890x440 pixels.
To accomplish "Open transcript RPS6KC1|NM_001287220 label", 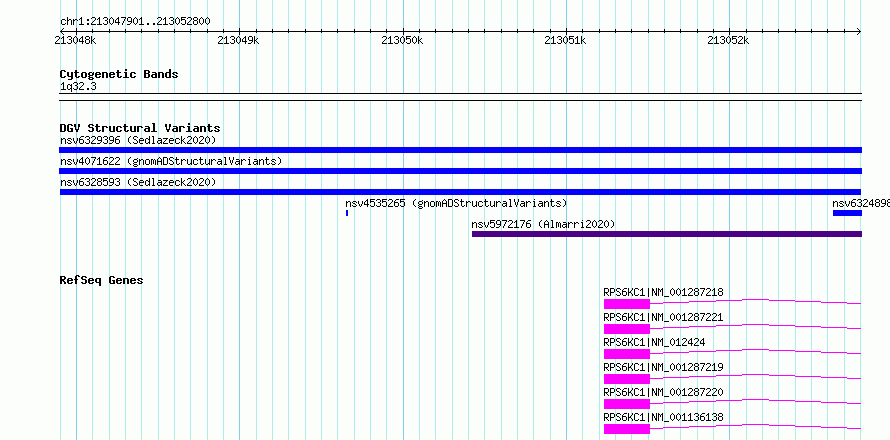I will [x=663, y=392].
